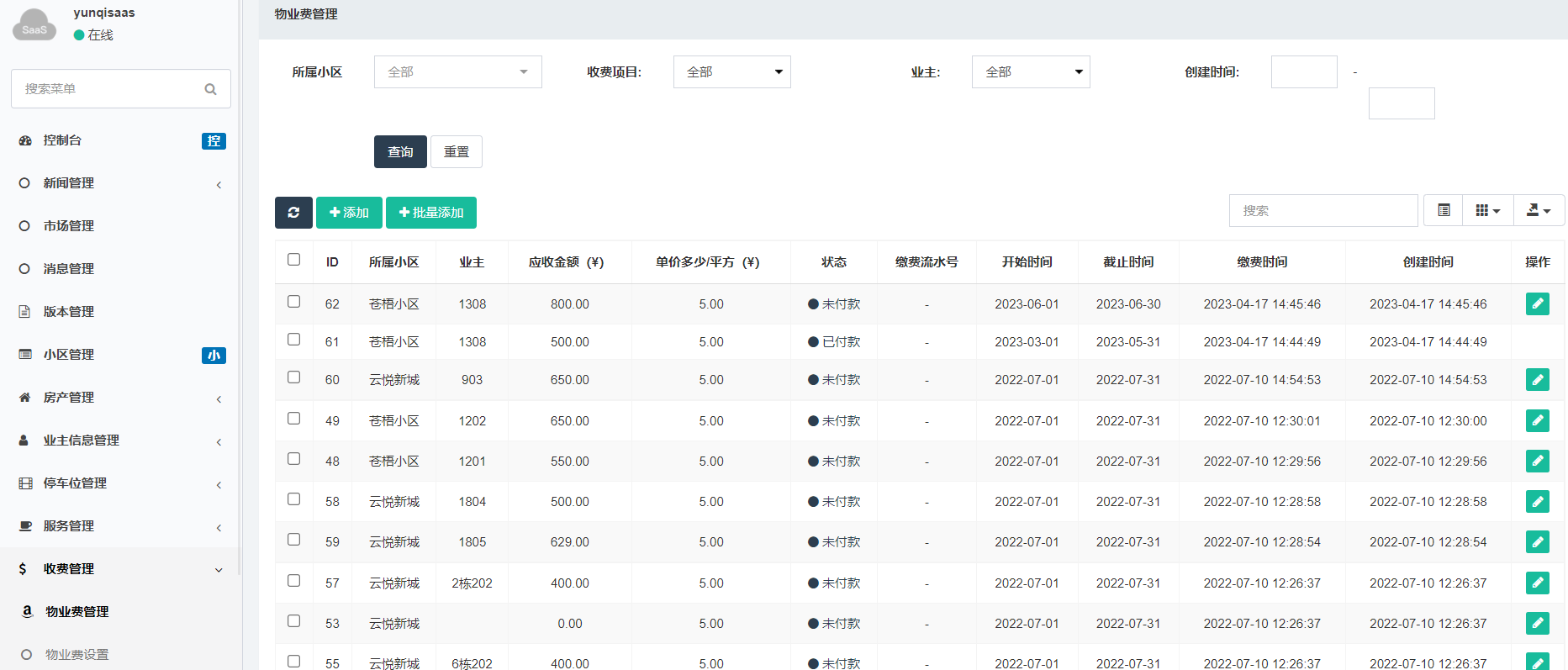Click the 2栋202 owner cell
This screenshot has height=670, width=1568.
[x=472, y=583]
